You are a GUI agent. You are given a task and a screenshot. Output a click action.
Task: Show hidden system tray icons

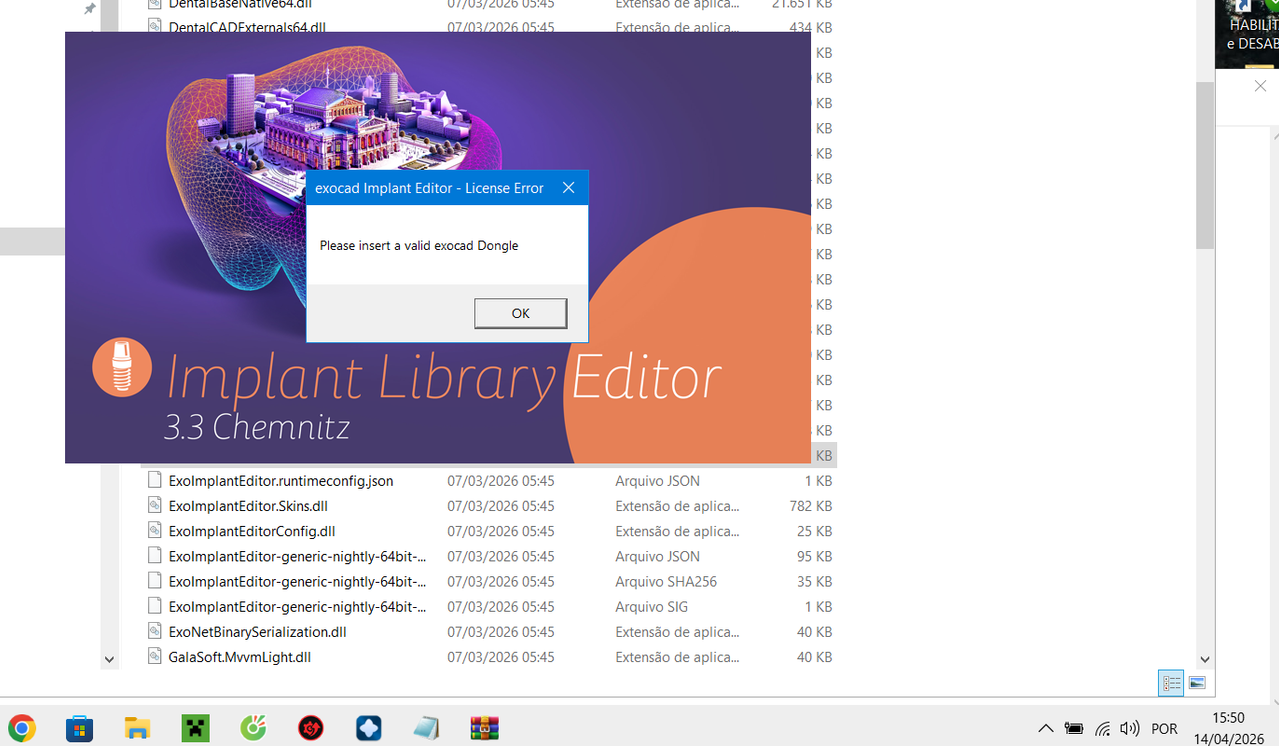click(1045, 729)
